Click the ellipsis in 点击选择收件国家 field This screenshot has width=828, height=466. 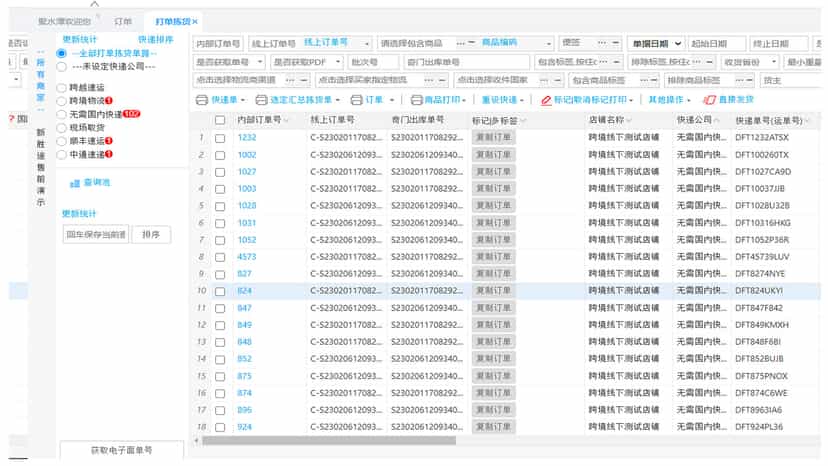544,80
